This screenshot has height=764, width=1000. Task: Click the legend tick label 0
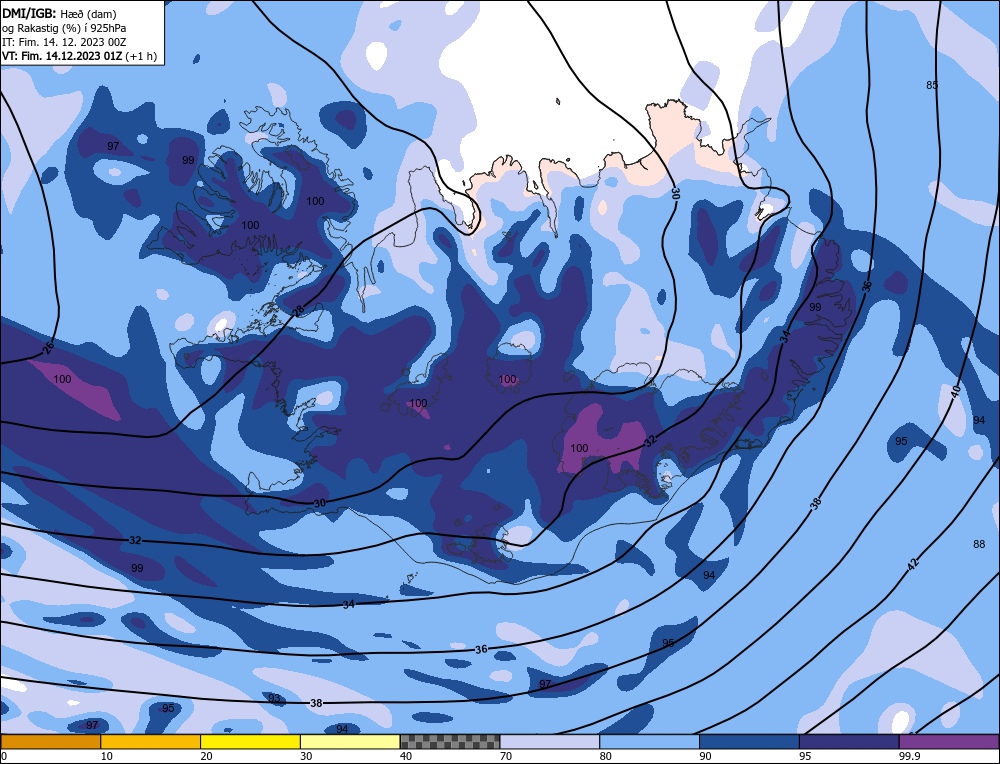click(x=4, y=756)
